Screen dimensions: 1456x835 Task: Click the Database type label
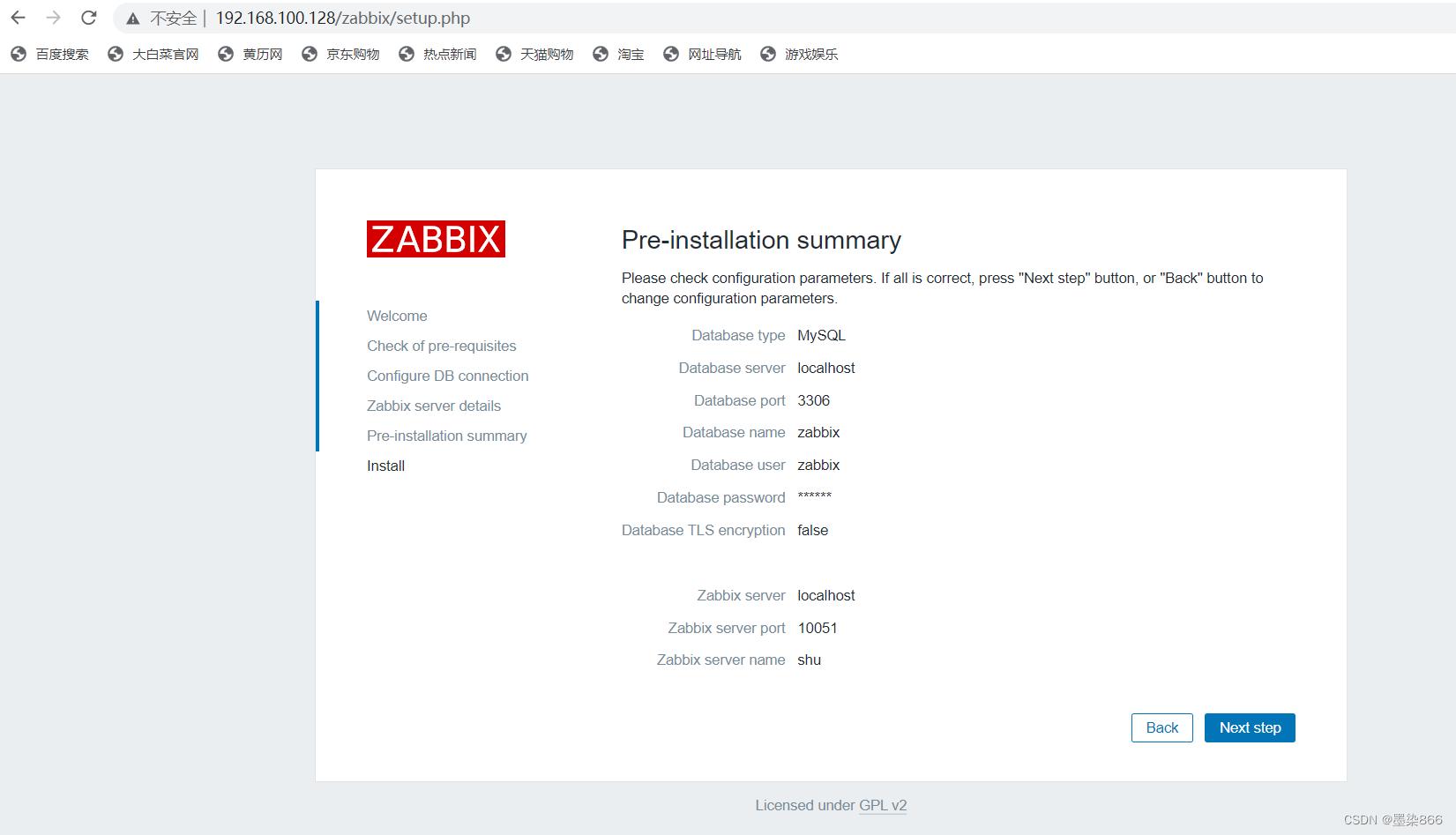coord(738,335)
